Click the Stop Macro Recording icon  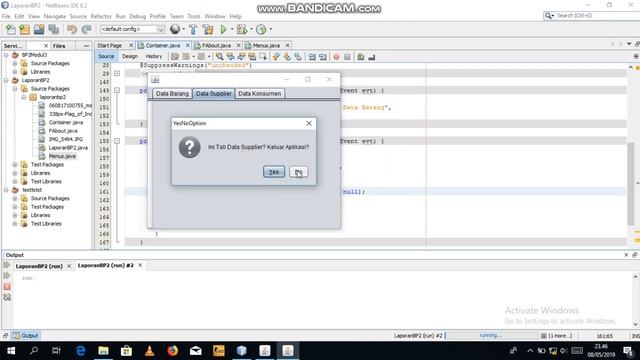[347, 57]
